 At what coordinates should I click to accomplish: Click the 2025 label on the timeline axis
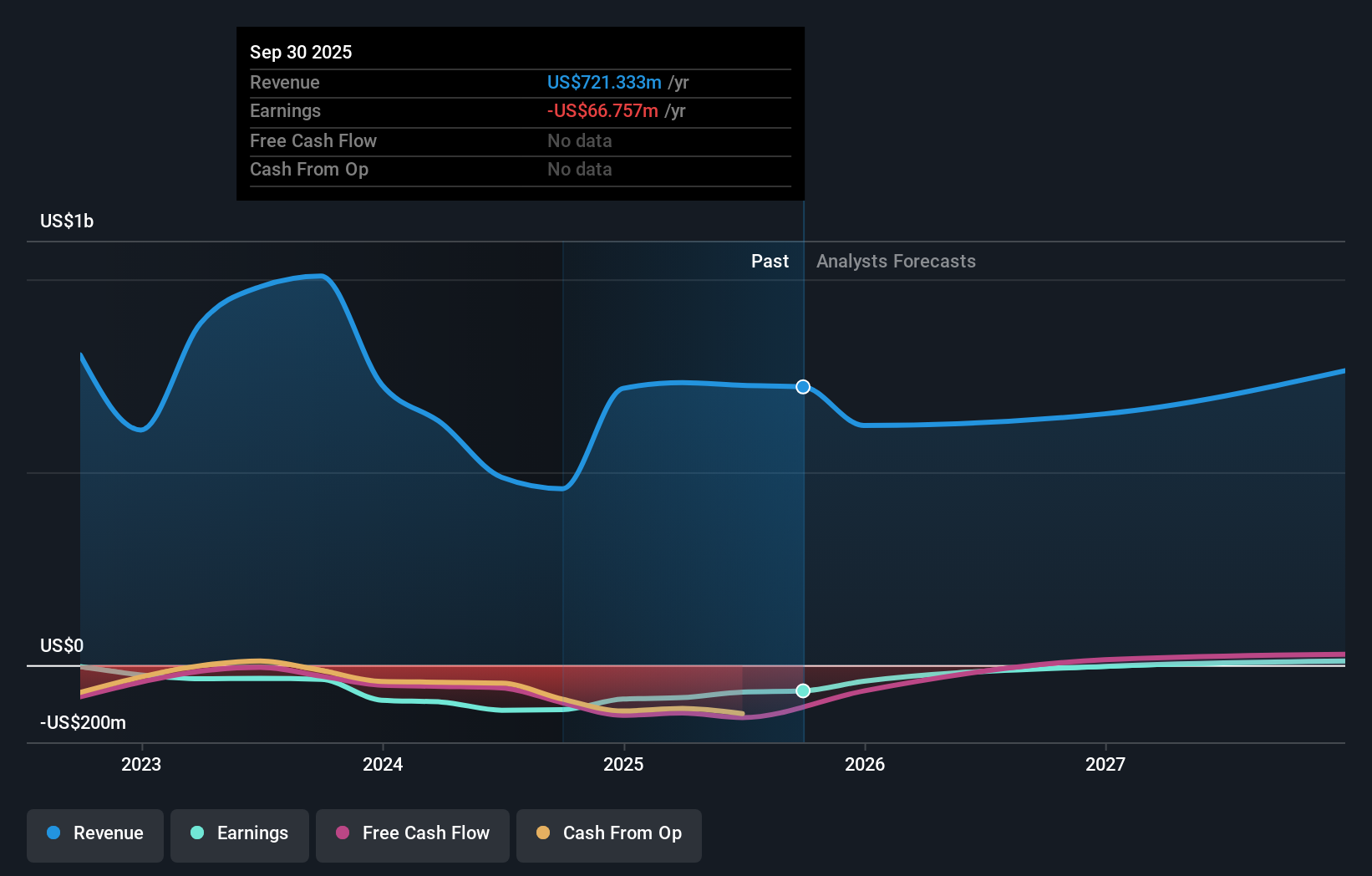point(624,764)
